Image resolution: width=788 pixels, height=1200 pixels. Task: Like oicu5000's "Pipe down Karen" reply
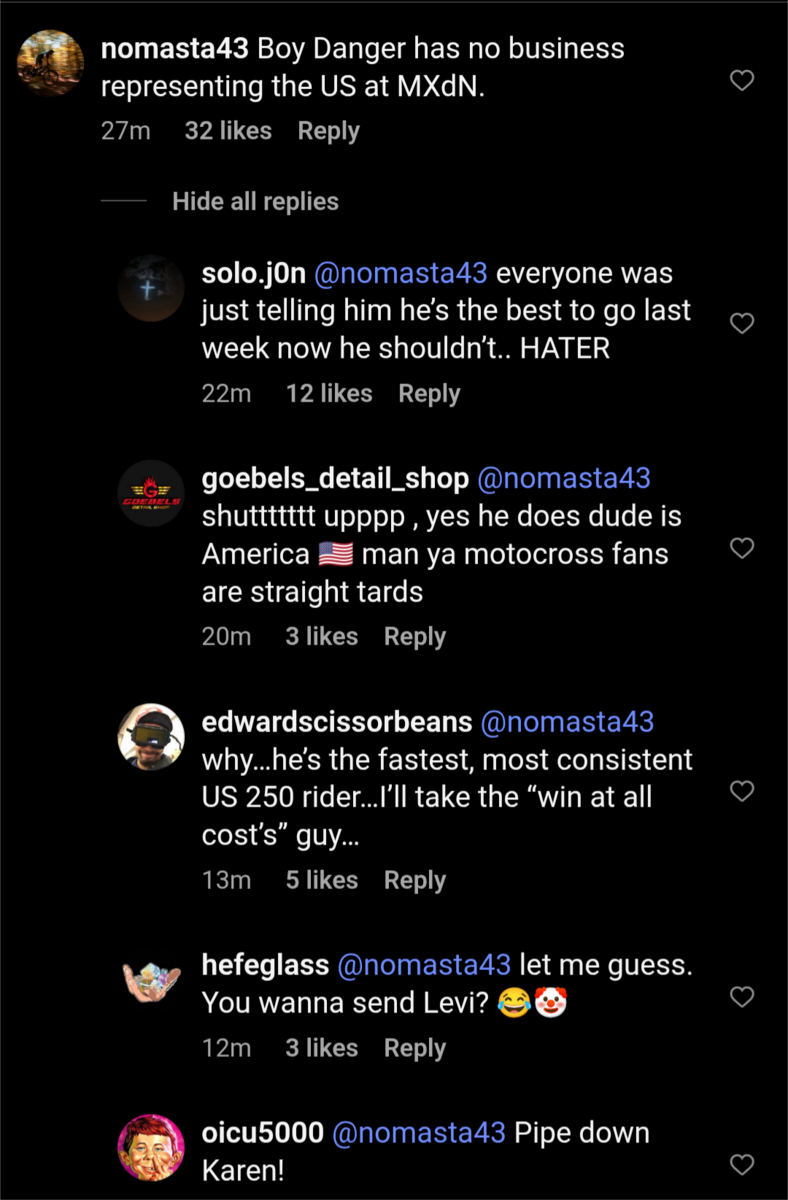coord(742,1164)
